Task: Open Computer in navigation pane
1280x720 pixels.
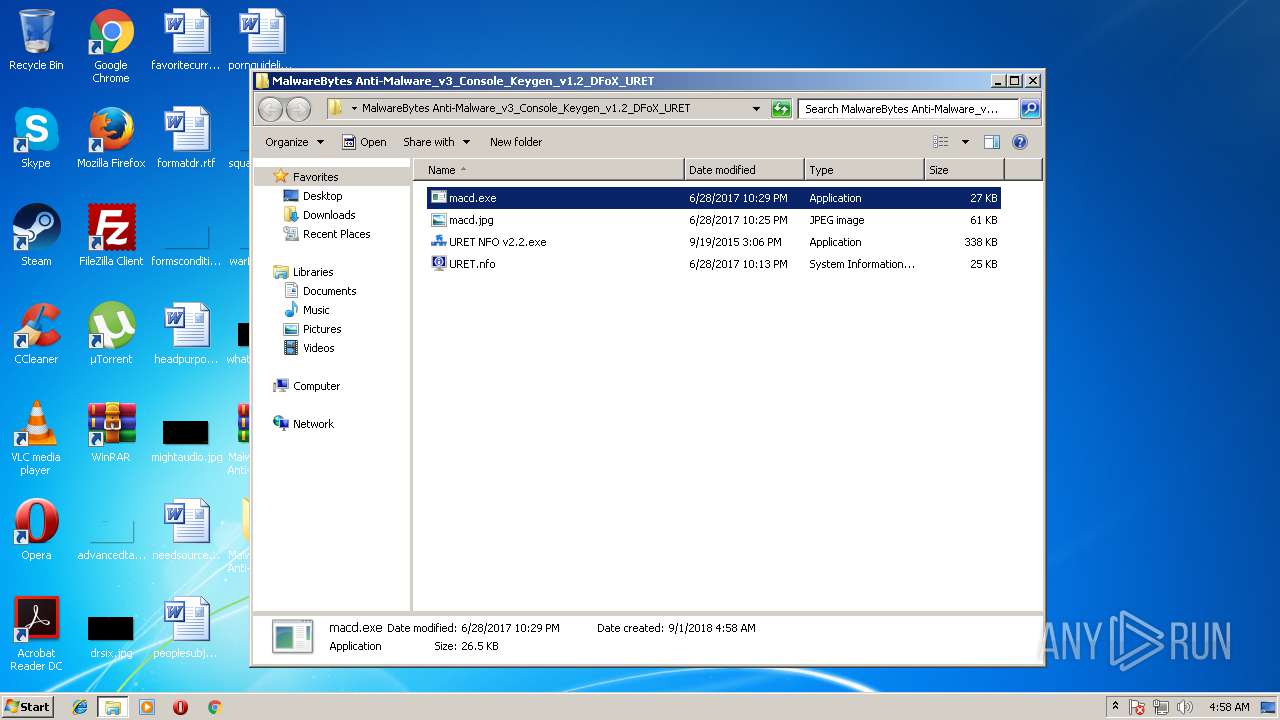Action: pyautogui.click(x=316, y=386)
